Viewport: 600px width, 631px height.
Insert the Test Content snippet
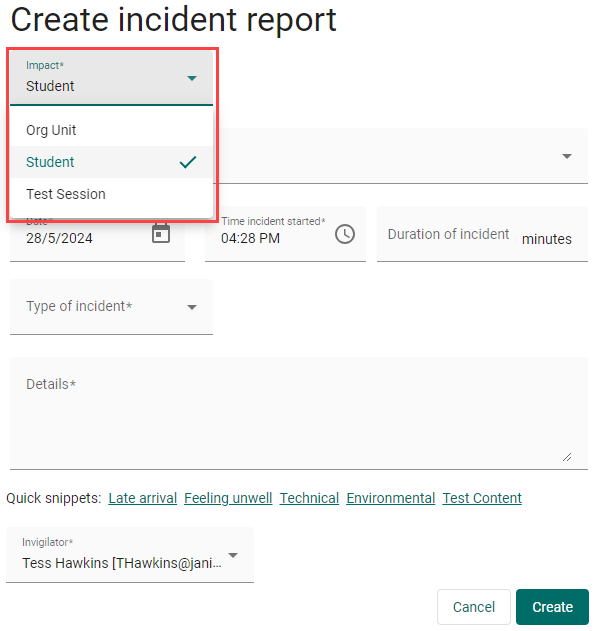[482, 498]
